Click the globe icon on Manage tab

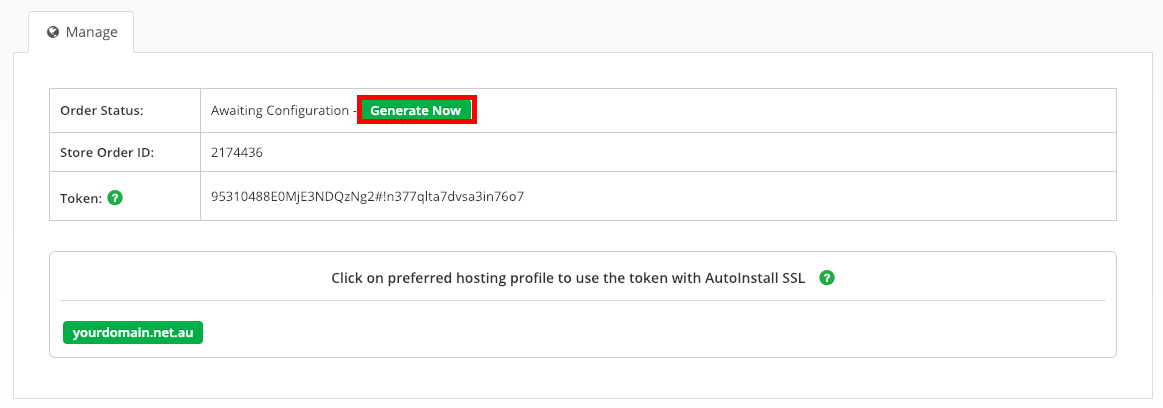coord(53,33)
